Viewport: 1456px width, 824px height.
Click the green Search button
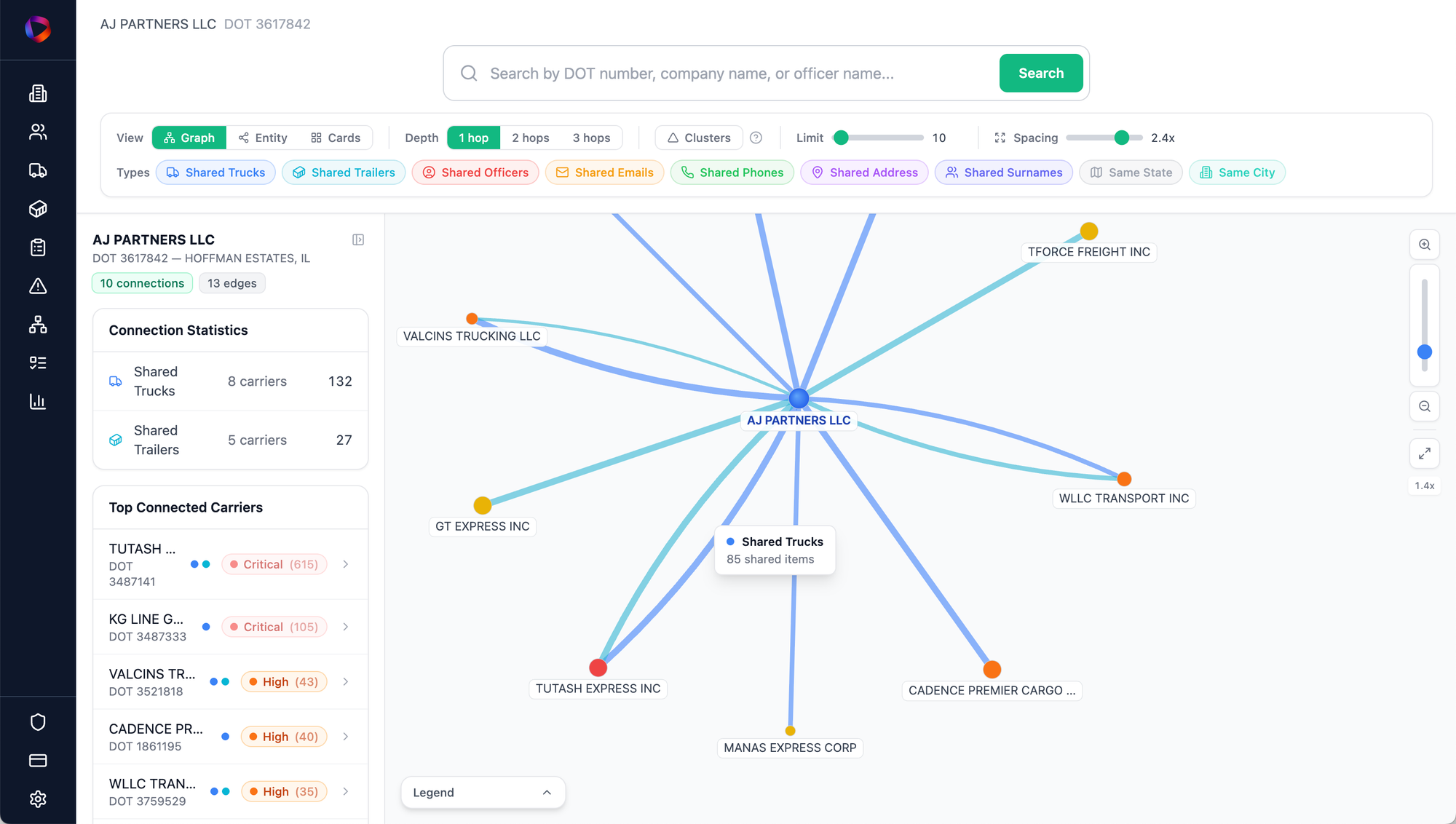pyautogui.click(x=1040, y=73)
